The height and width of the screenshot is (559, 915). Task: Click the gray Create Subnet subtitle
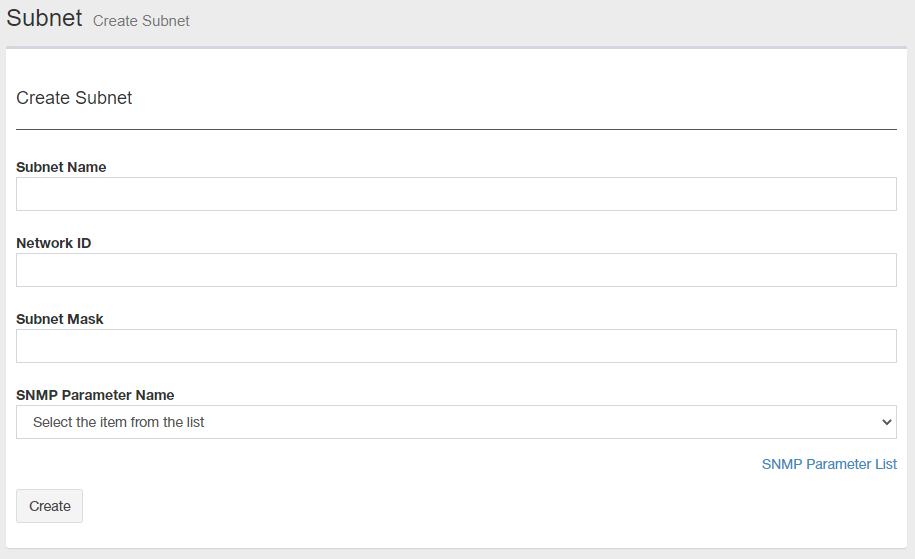tap(141, 20)
